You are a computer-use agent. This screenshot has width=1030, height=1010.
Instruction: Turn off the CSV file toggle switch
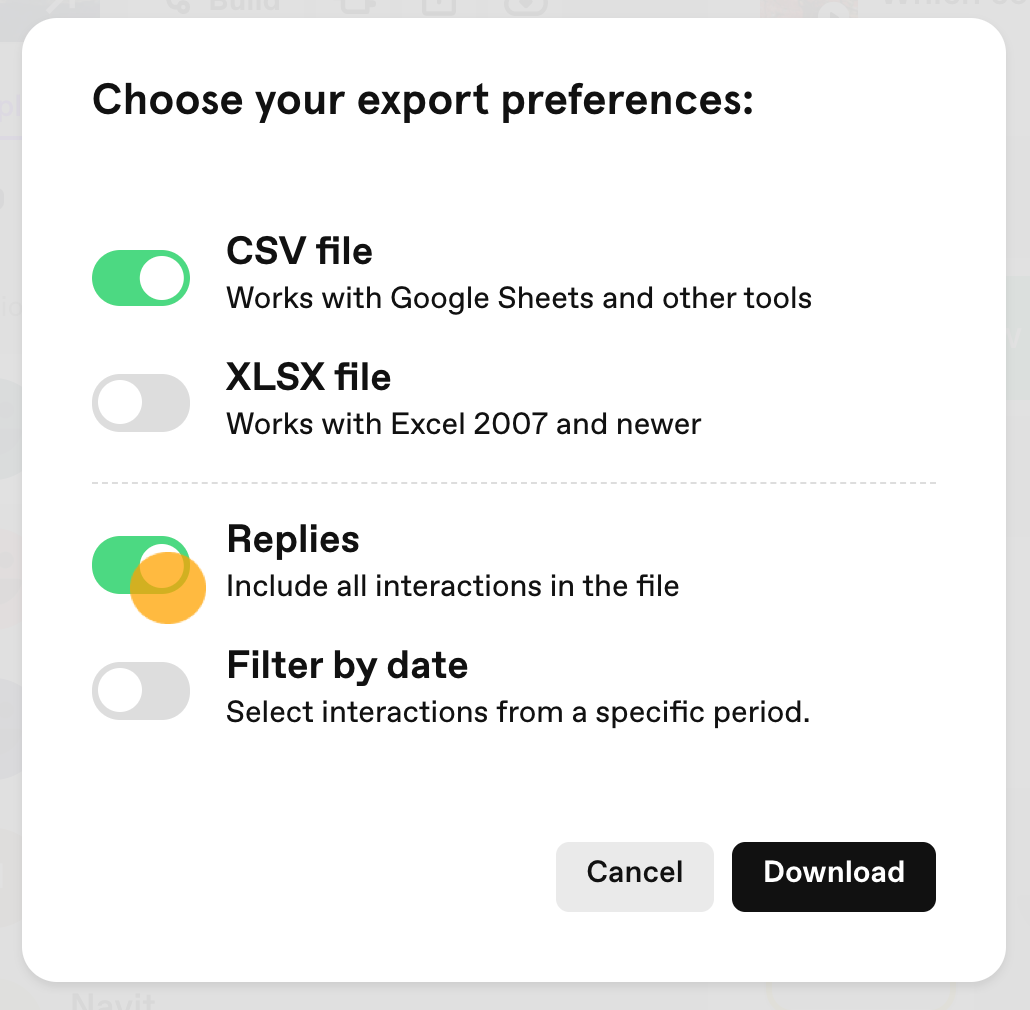(x=141, y=278)
